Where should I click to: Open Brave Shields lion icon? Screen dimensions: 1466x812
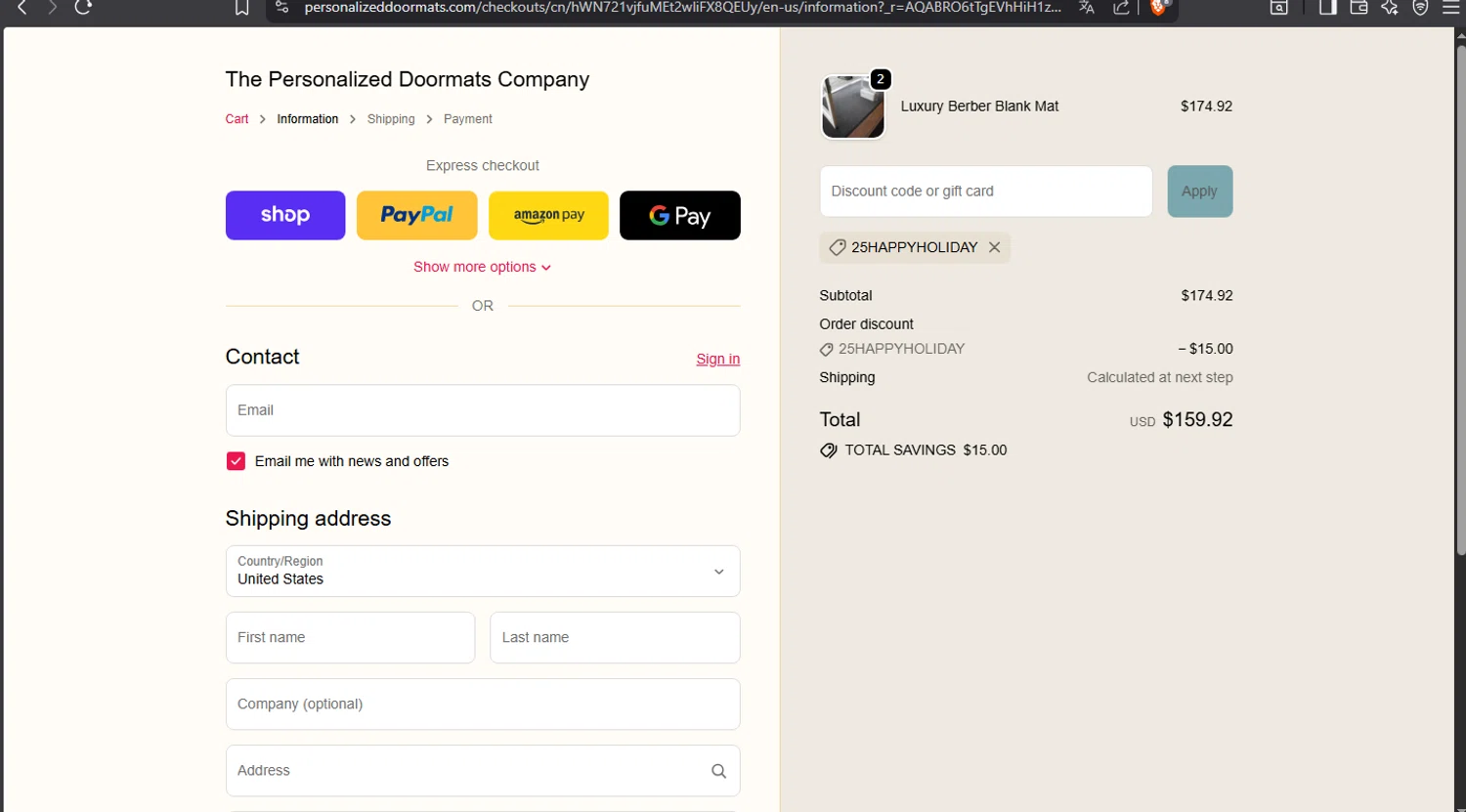click(1158, 8)
